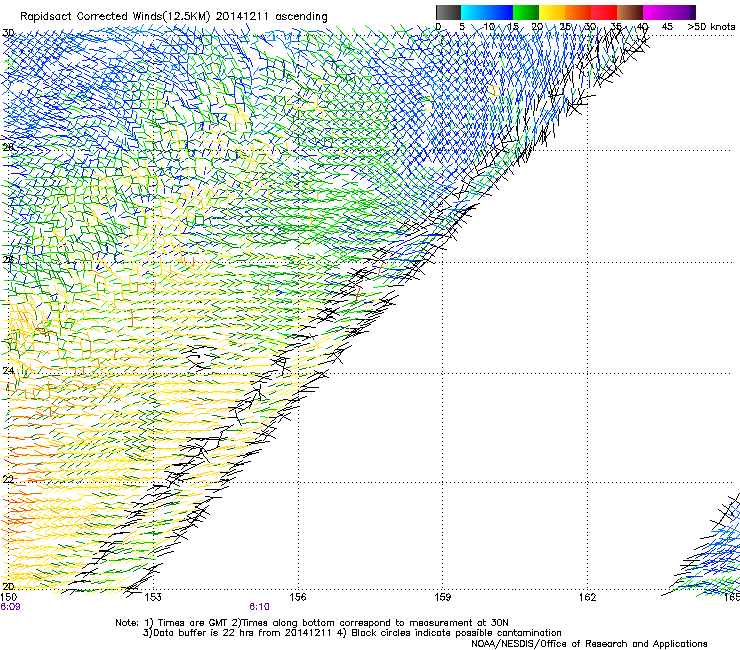Click latitude label '28' on left axis
The height and width of the screenshot is (650, 740).
point(8,147)
